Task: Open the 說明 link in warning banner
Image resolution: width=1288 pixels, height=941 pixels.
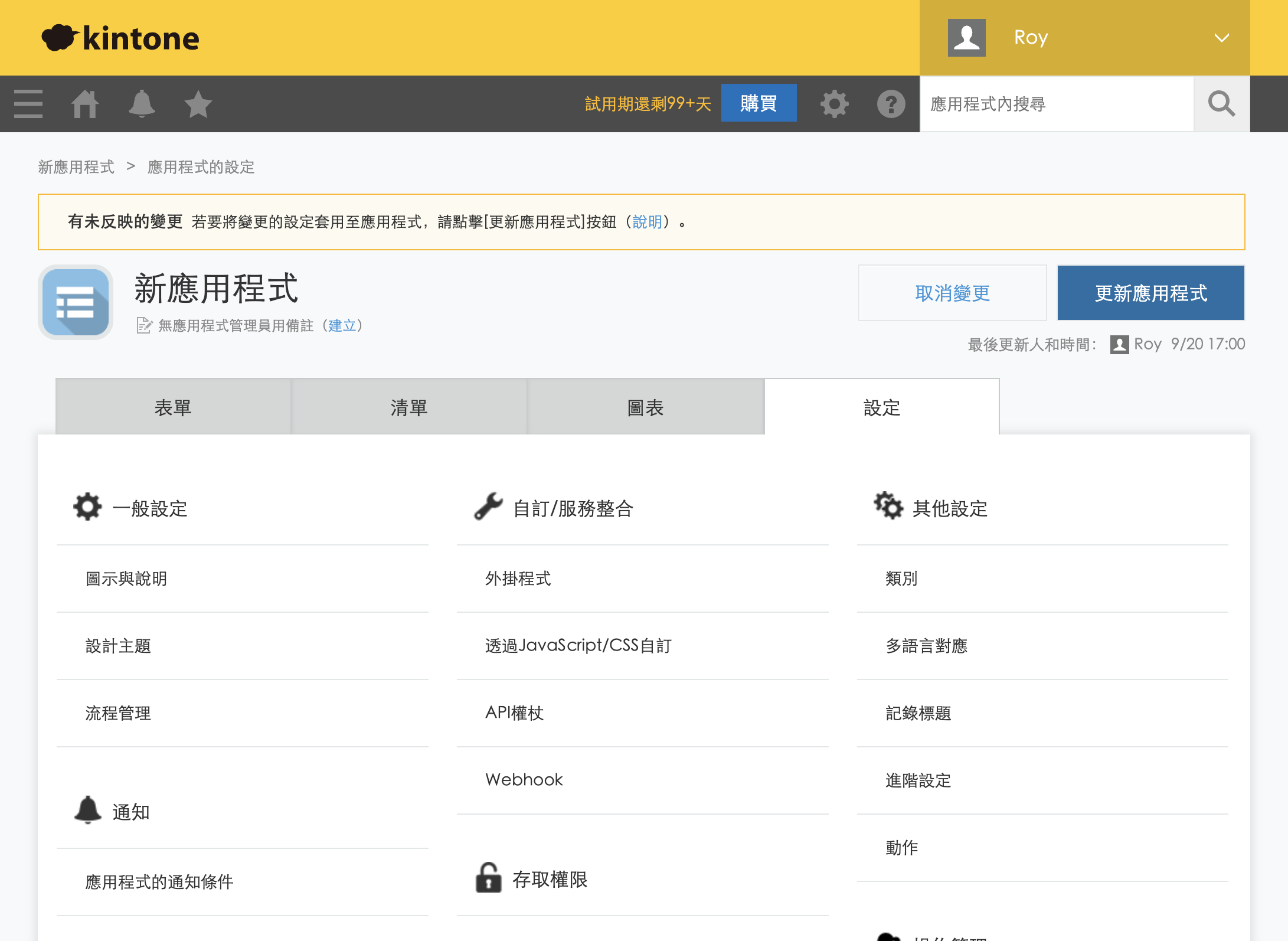Action: (648, 222)
